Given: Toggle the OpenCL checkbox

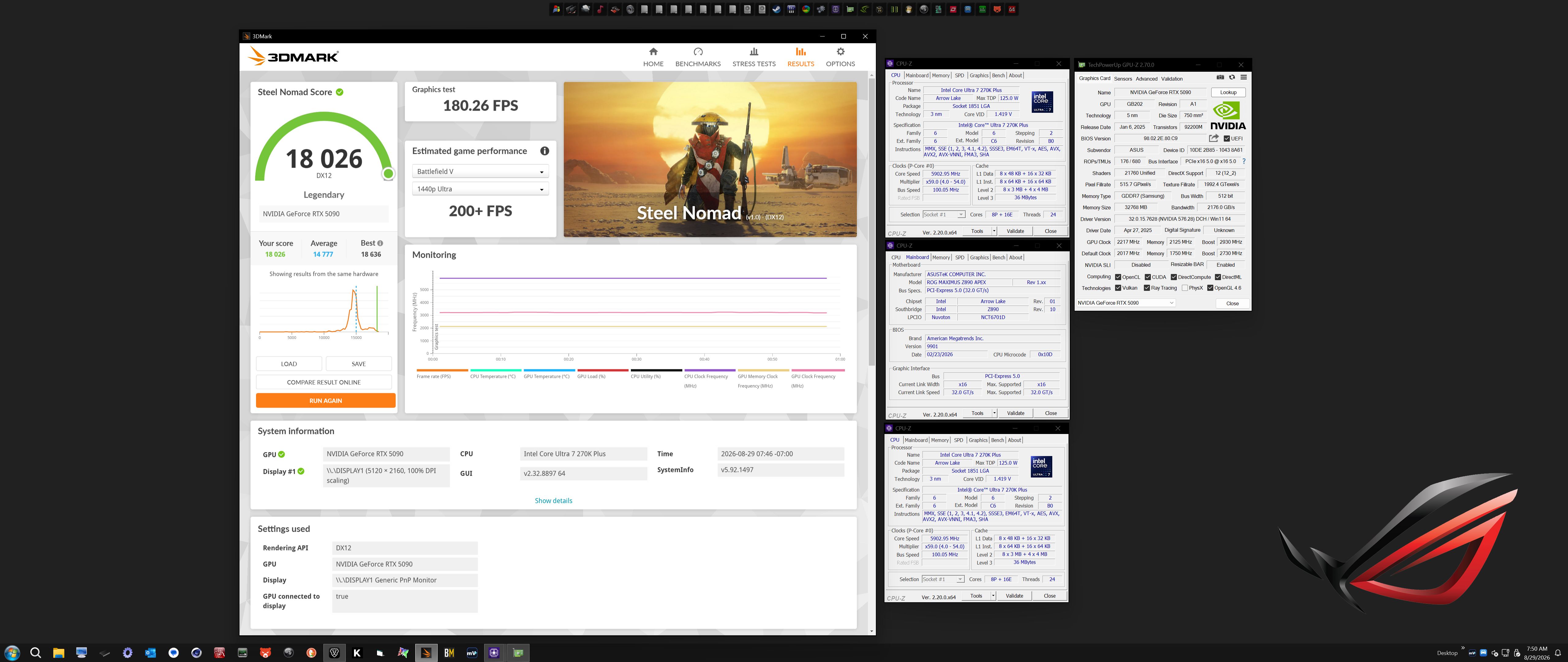Looking at the screenshot, I should coord(1118,277).
